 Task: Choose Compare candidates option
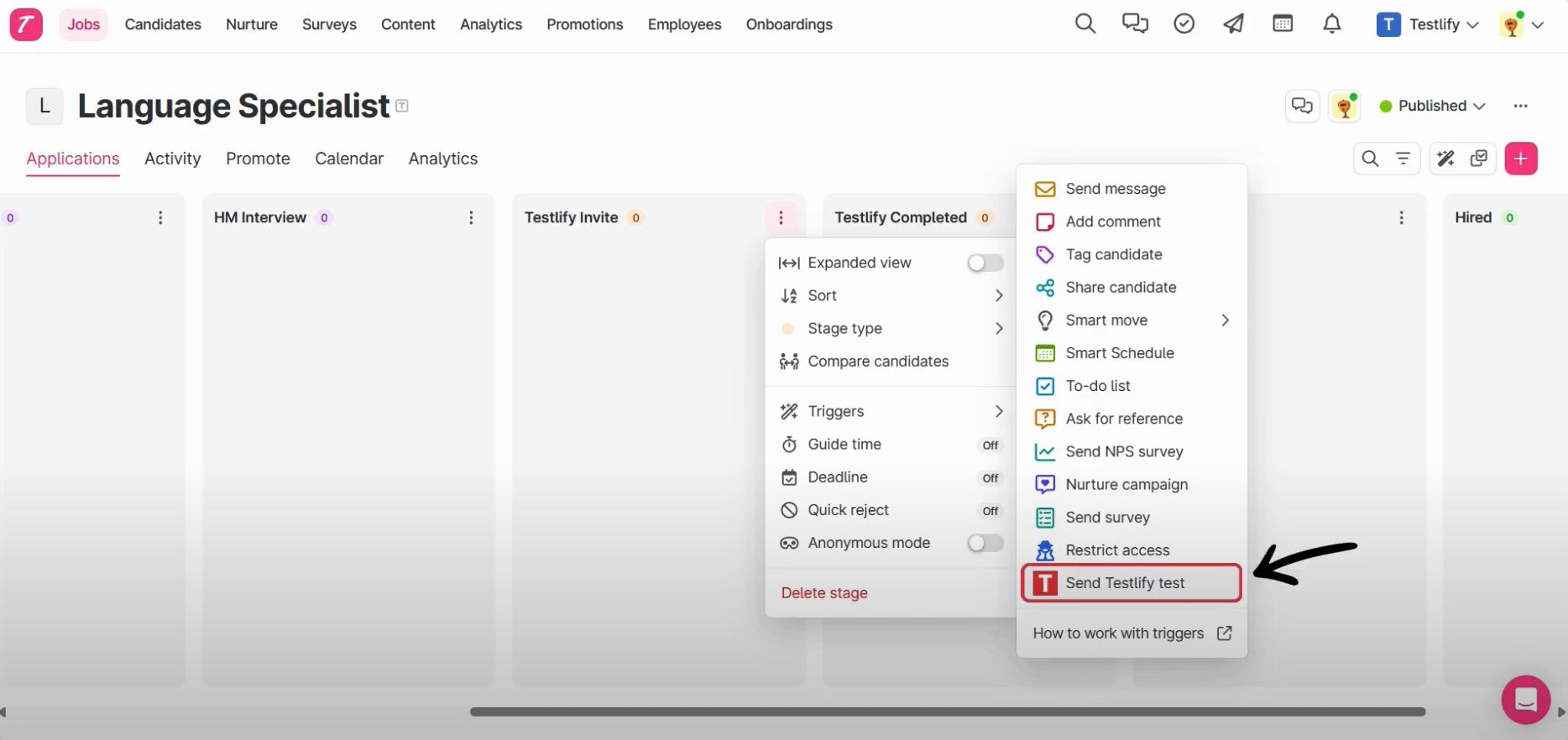891,362
